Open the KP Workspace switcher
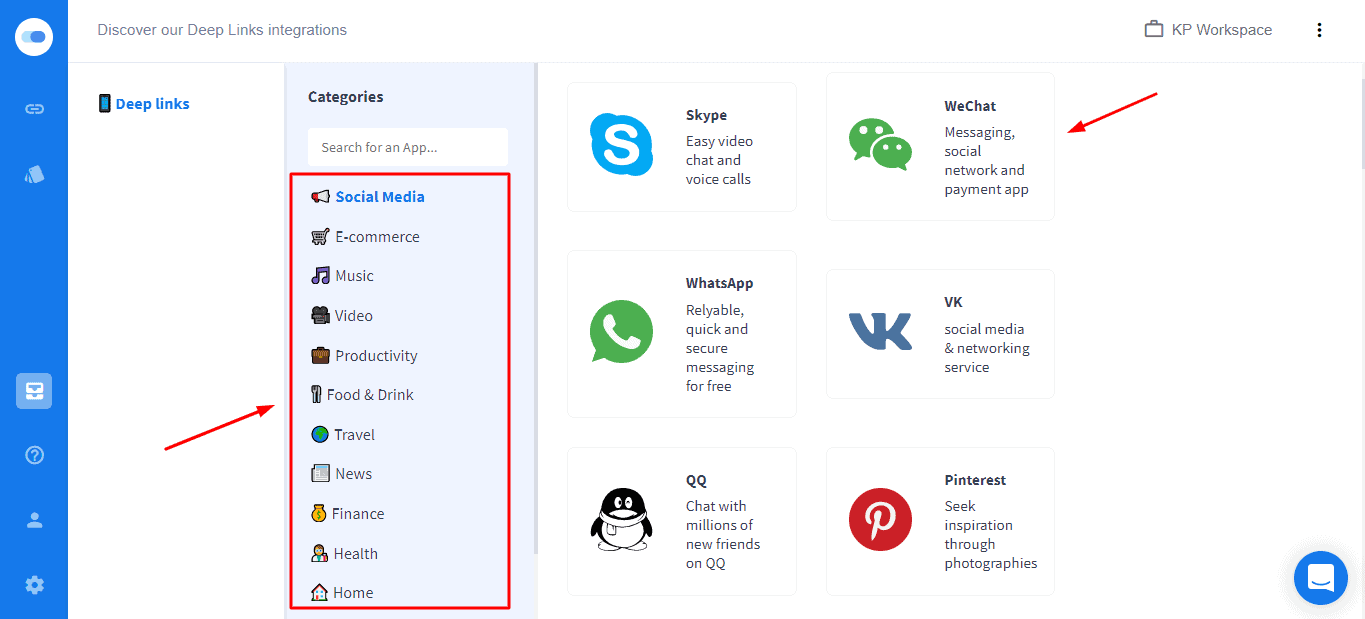Viewport: 1365px width, 619px height. pos(1208,30)
